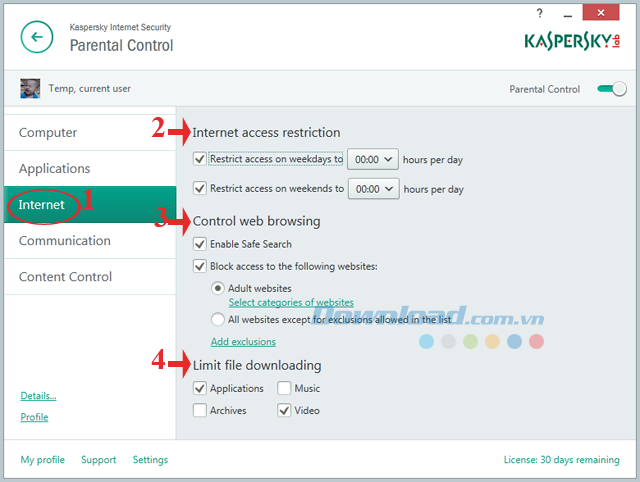
Task: Open My profile in the footer
Action: tap(42, 460)
